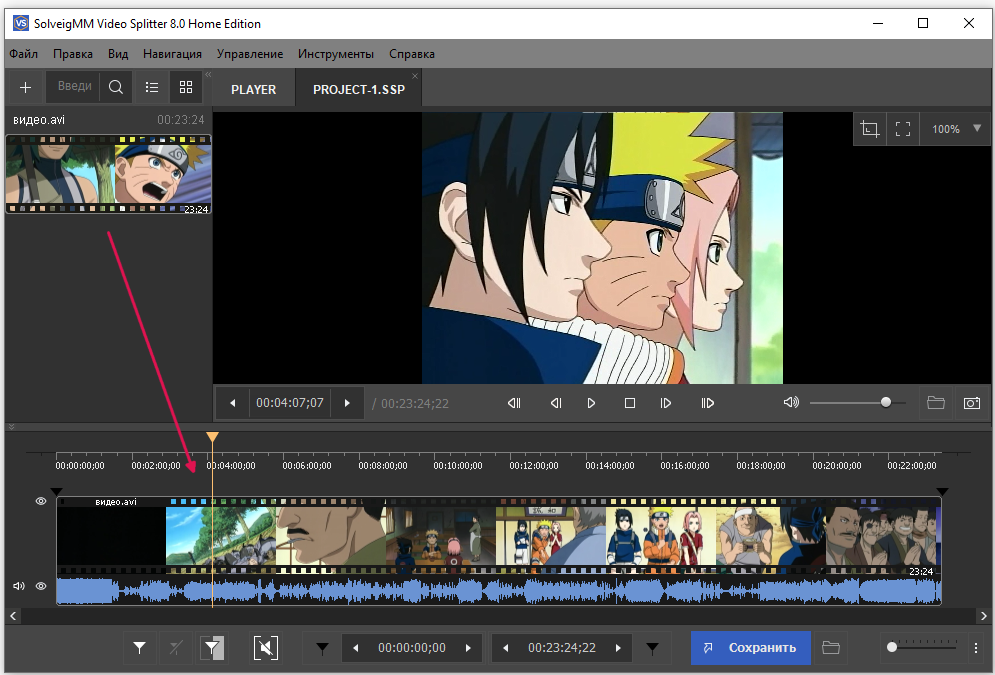The image size is (995, 675).
Task: Increase start time 00:00:00;00
Action: coord(468,648)
